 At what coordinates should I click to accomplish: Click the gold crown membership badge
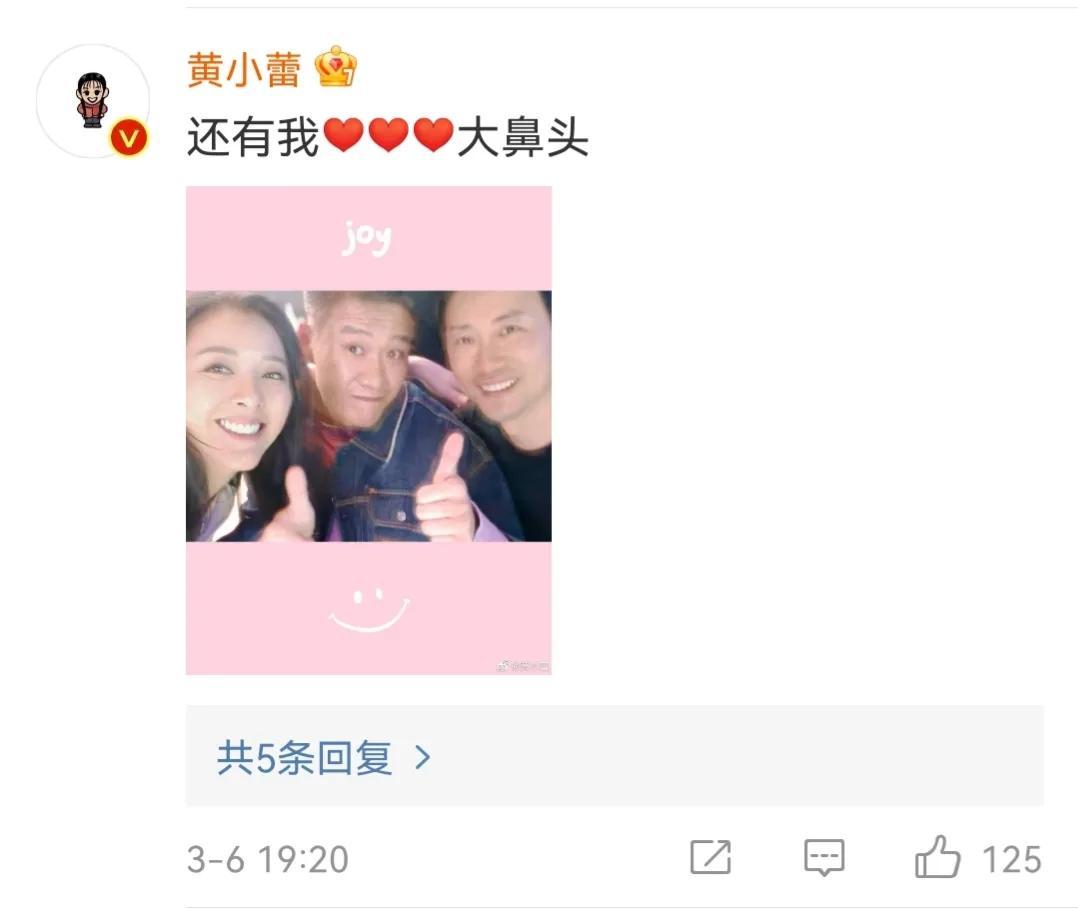tap(336, 67)
